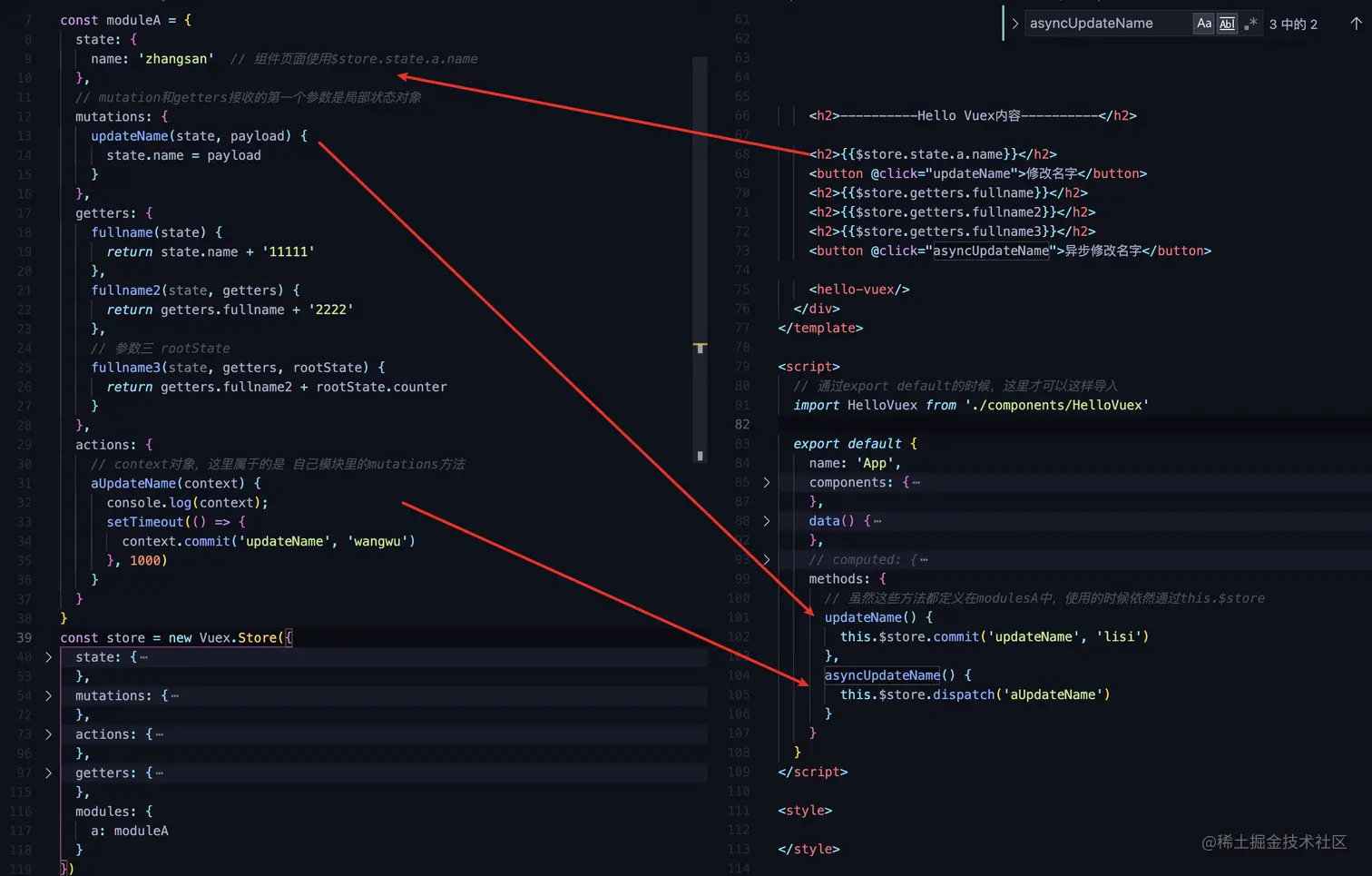Expand replace row in find widget

[1014, 24]
